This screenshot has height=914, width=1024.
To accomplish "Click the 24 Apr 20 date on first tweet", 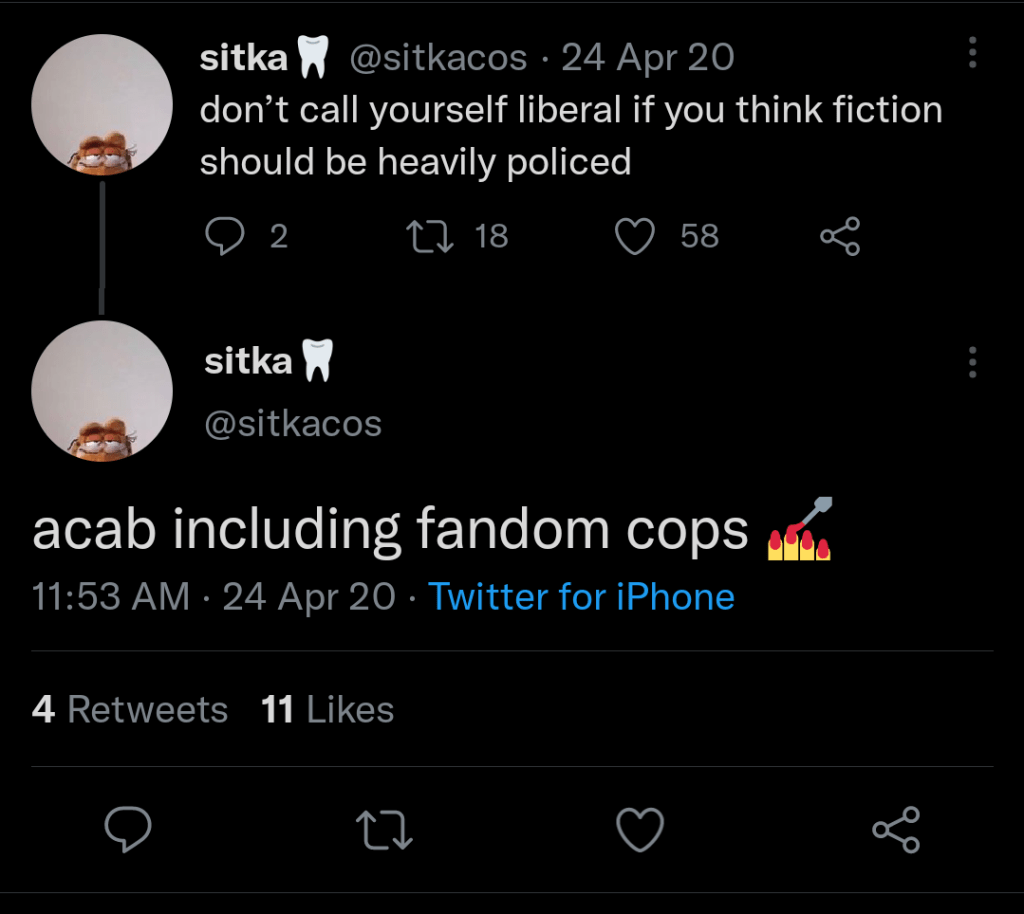I will click(x=647, y=58).
